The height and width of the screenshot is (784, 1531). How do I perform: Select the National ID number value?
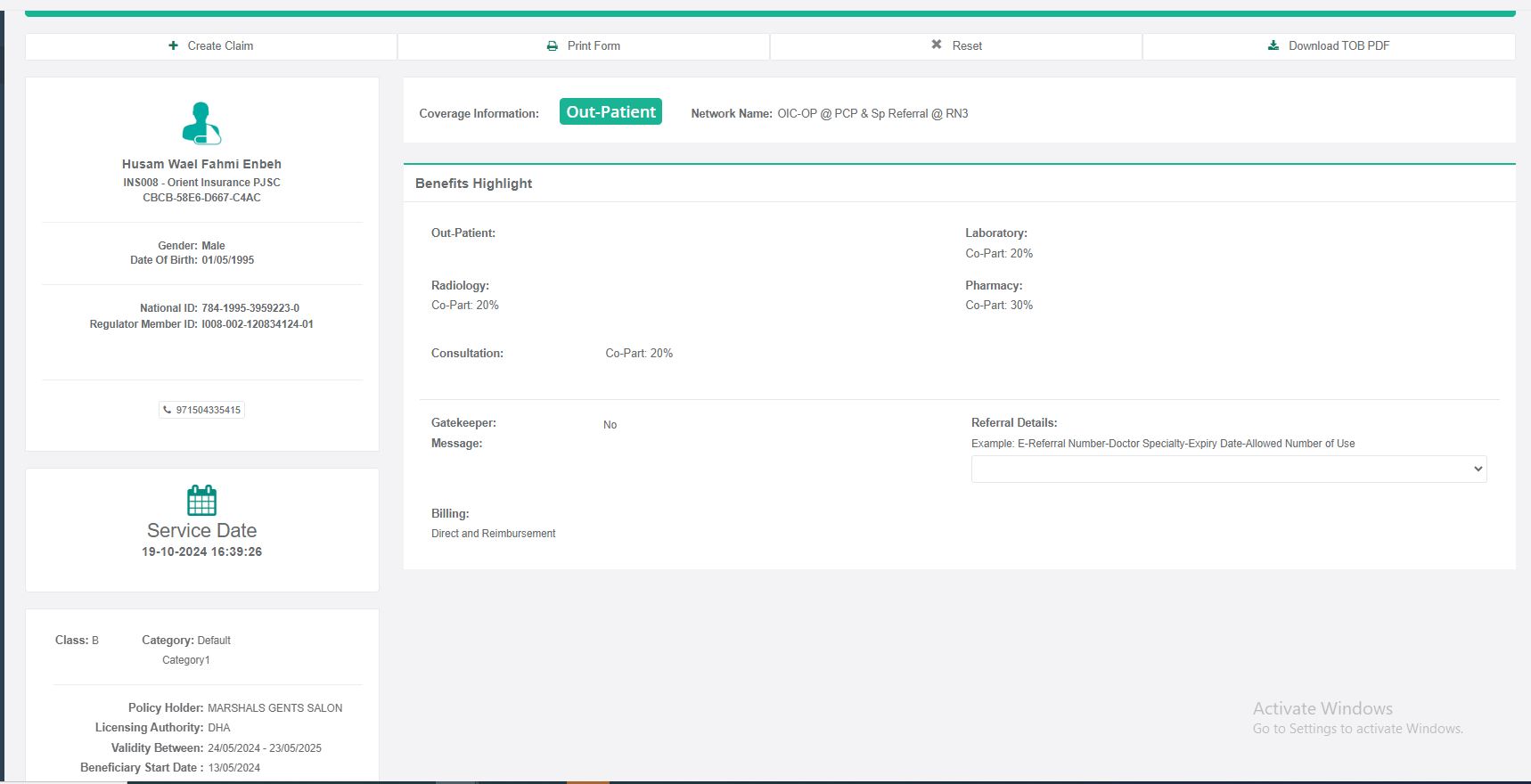tap(250, 308)
